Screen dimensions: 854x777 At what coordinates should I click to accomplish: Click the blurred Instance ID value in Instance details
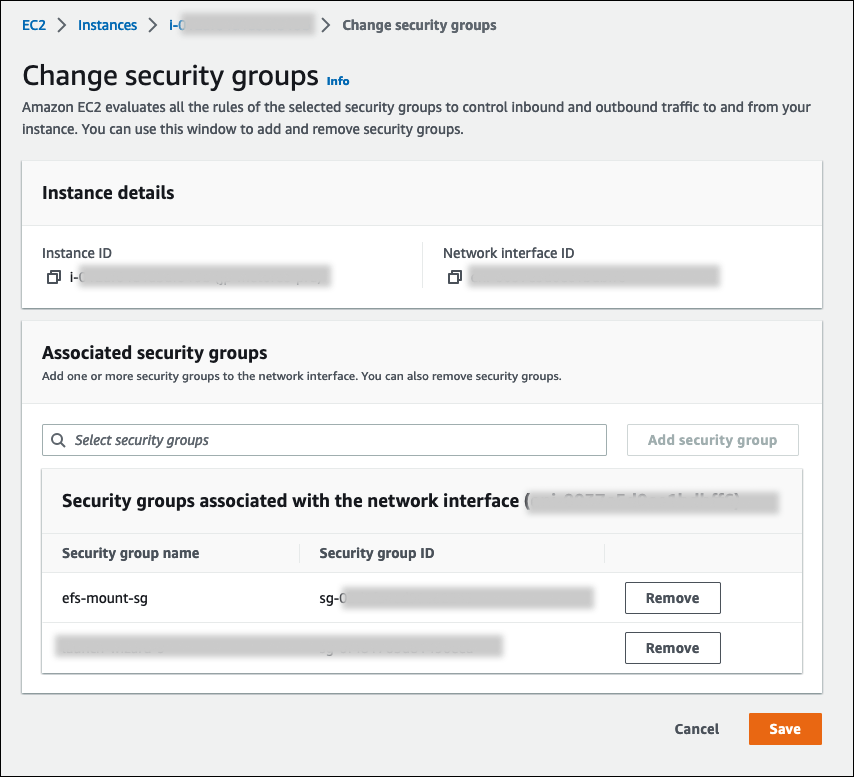pos(200,277)
